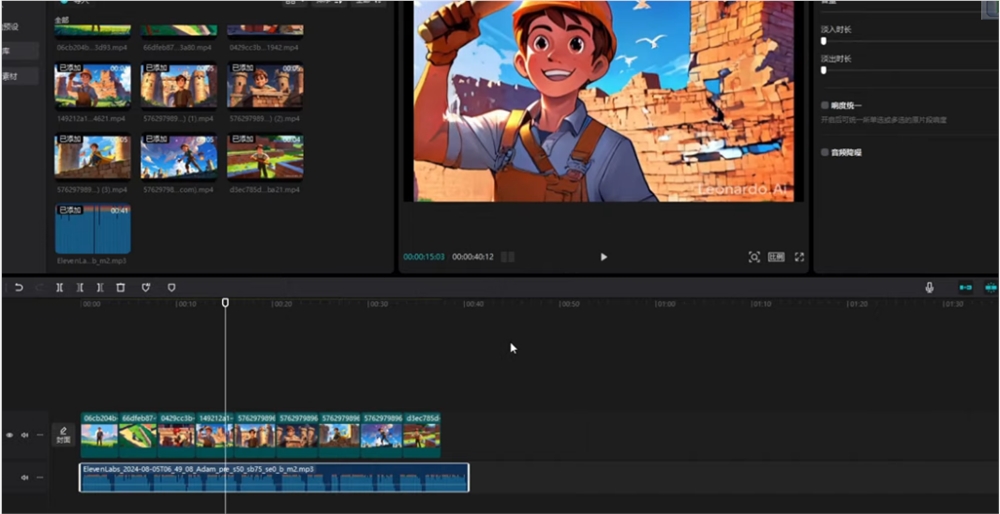Select timeline clip 0429cc3b
This screenshot has width=1000, height=514.
point(177,435)
